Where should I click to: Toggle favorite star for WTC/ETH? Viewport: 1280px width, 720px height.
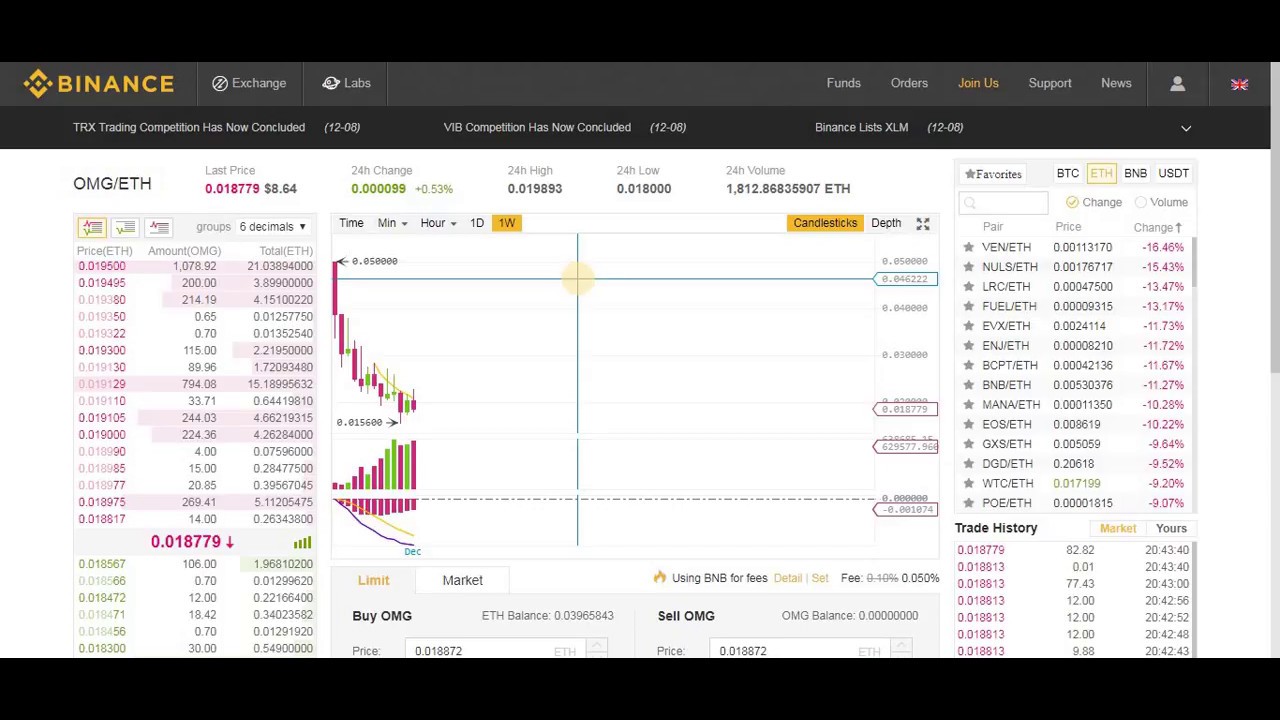968,483
